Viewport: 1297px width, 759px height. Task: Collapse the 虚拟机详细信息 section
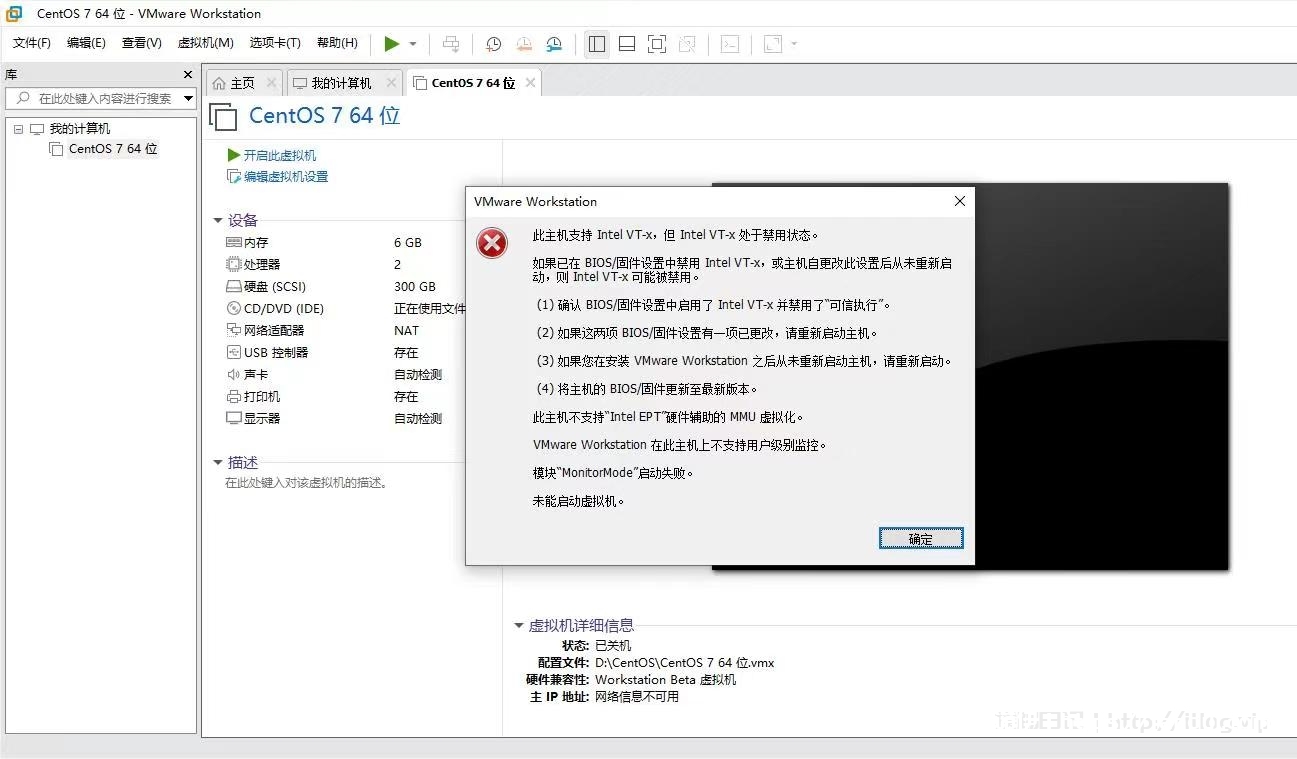tap(519, 626)
